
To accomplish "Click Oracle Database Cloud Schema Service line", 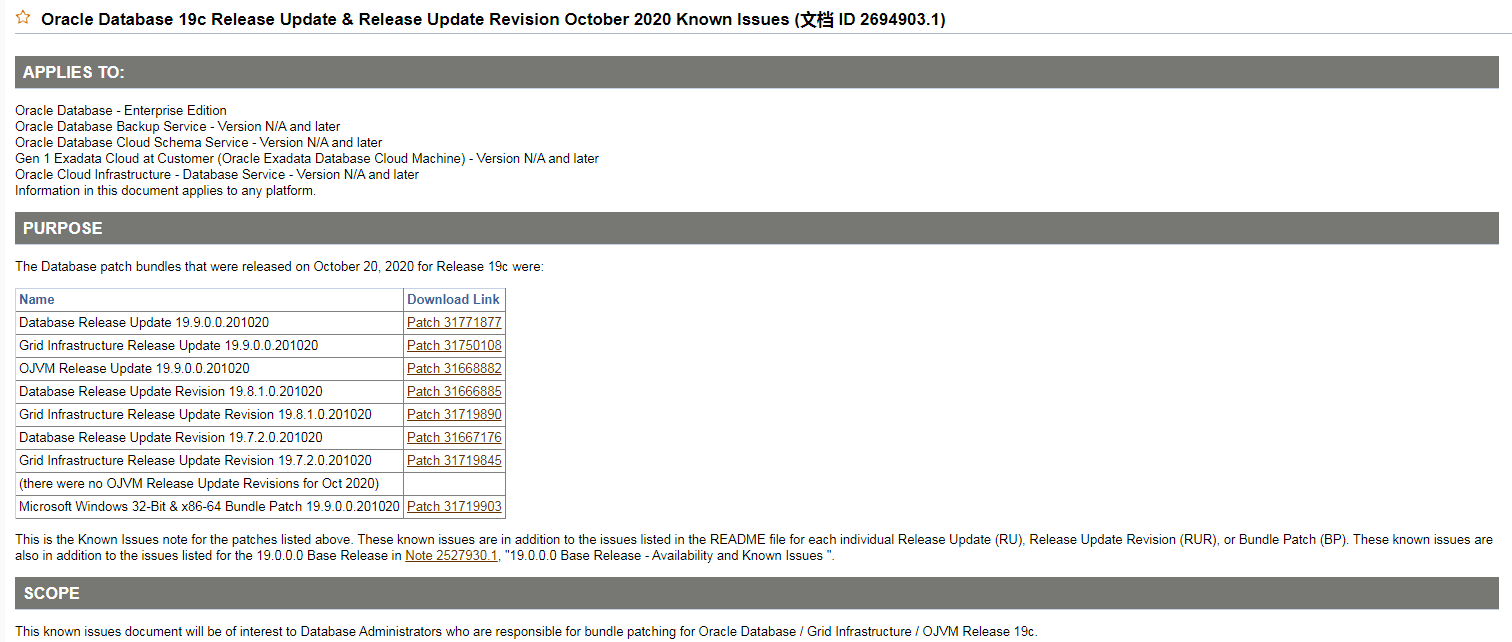I will click(x=198, y=142).
